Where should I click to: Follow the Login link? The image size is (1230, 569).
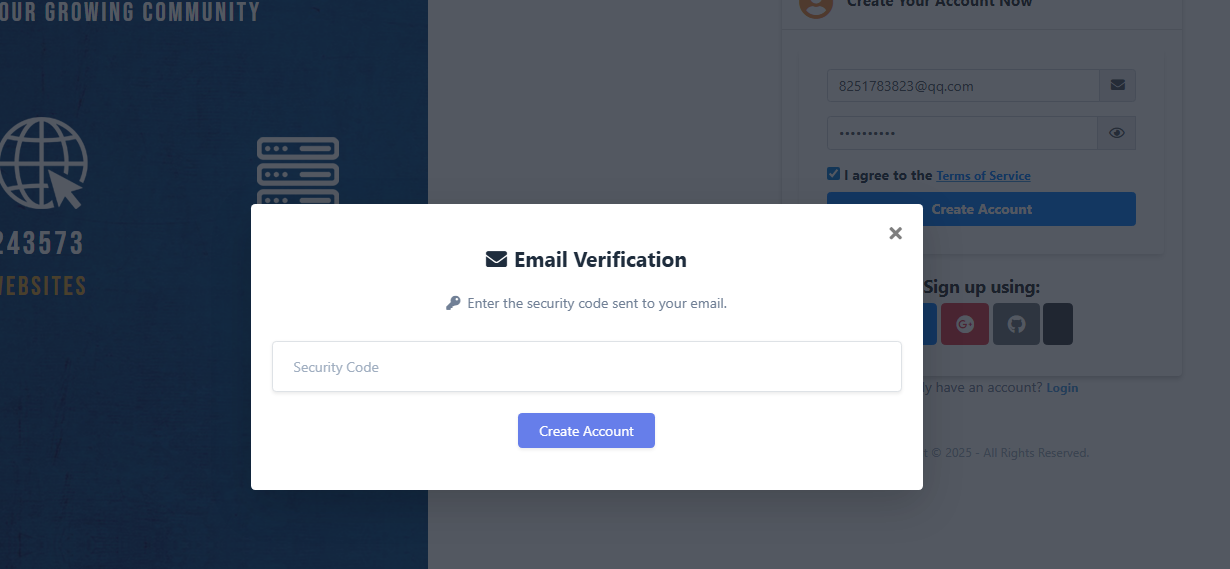[x=1062, y=388]
